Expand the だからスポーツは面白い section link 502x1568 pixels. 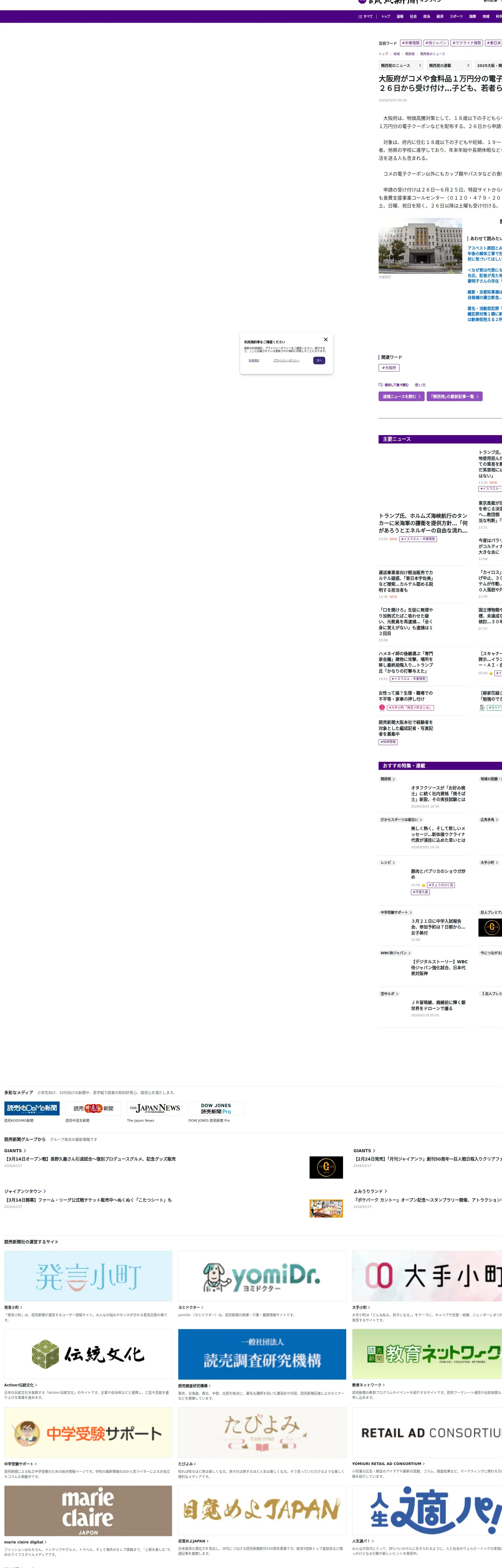click(x=402, y=819)
